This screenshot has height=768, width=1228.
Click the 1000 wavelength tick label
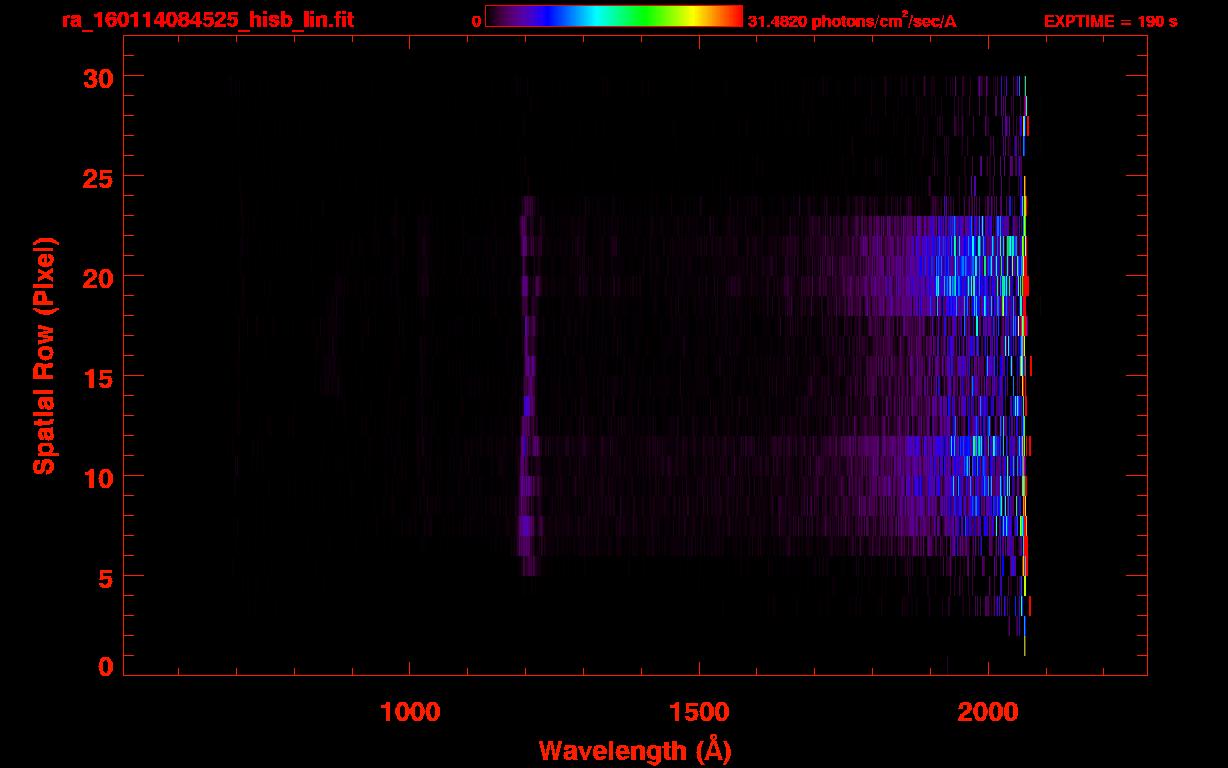point(410,712)
